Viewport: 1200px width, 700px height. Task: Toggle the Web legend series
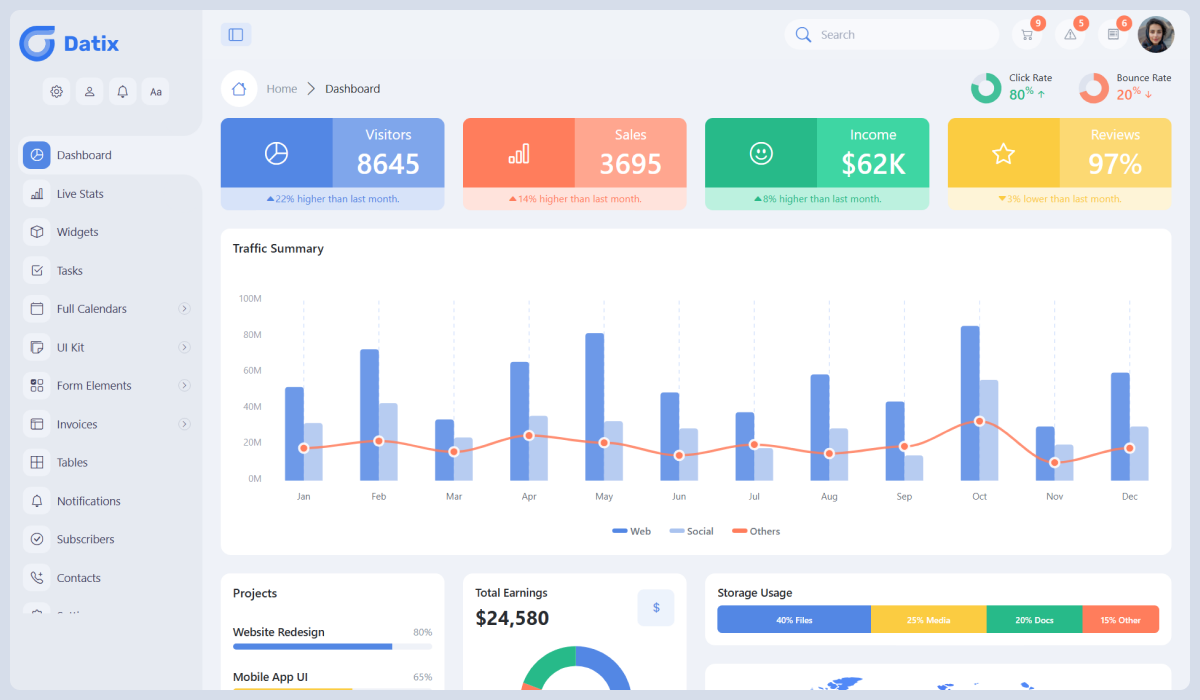pos(631,531)
